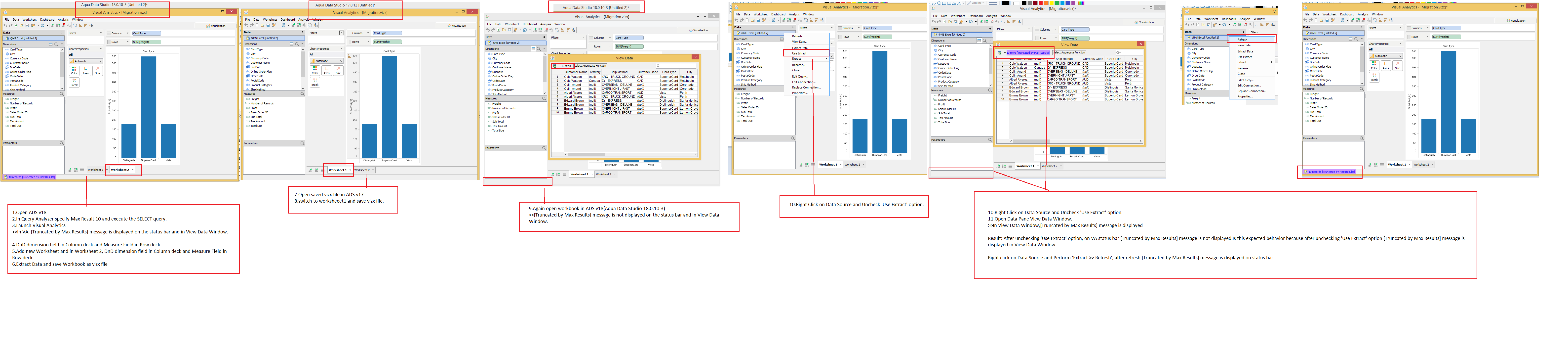Screen dimensions: 1568x350
Task: Click checked 10 records status outlined in red
Action: [1332, 172]
